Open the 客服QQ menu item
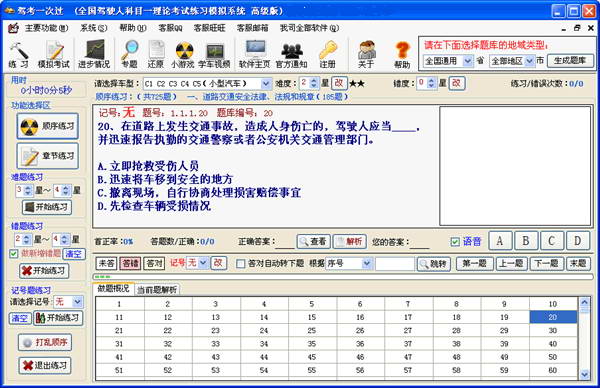The width and height of the screenshot is (600, 388). 170,28
